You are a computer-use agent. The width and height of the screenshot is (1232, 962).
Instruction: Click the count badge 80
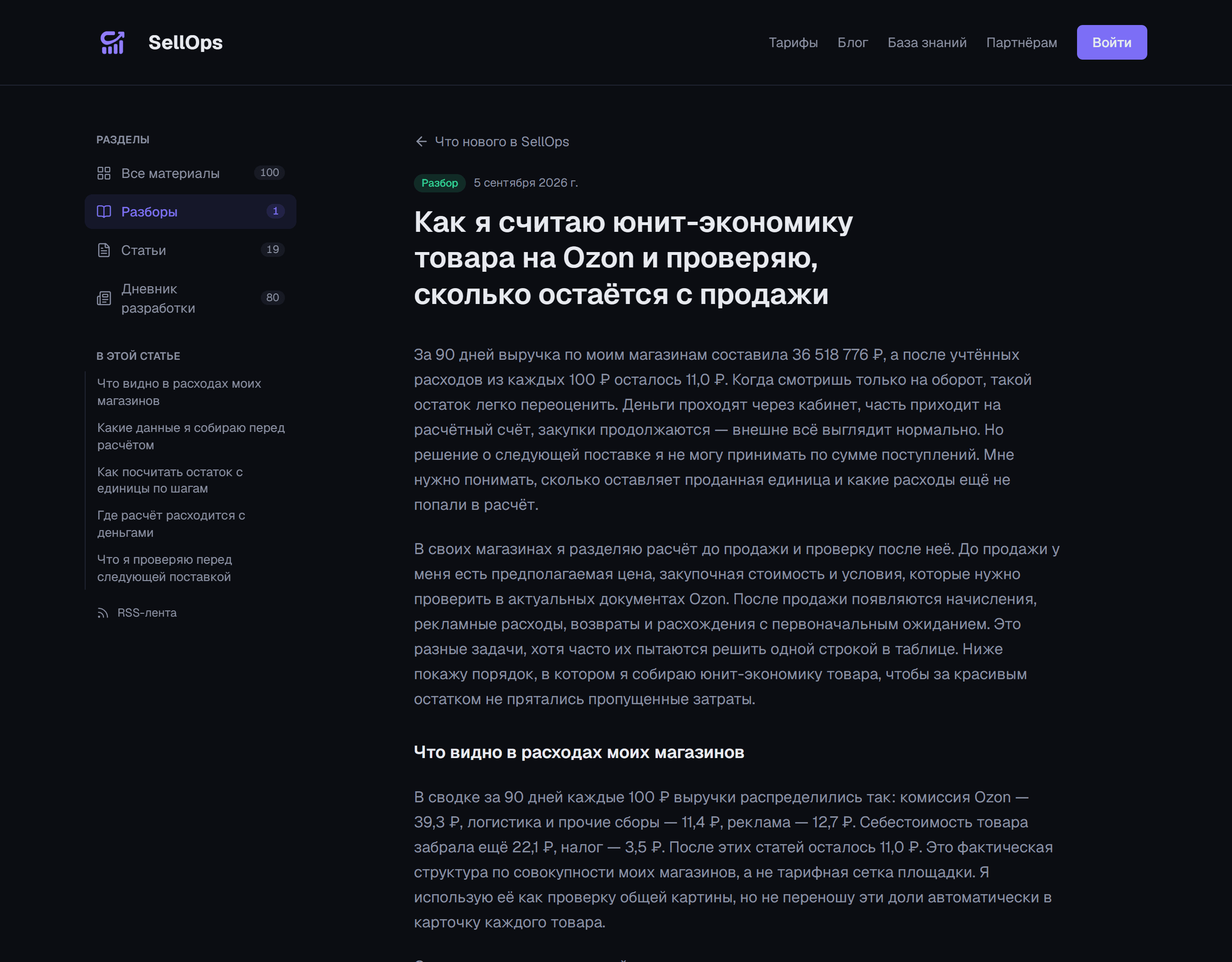coord(272,297)
